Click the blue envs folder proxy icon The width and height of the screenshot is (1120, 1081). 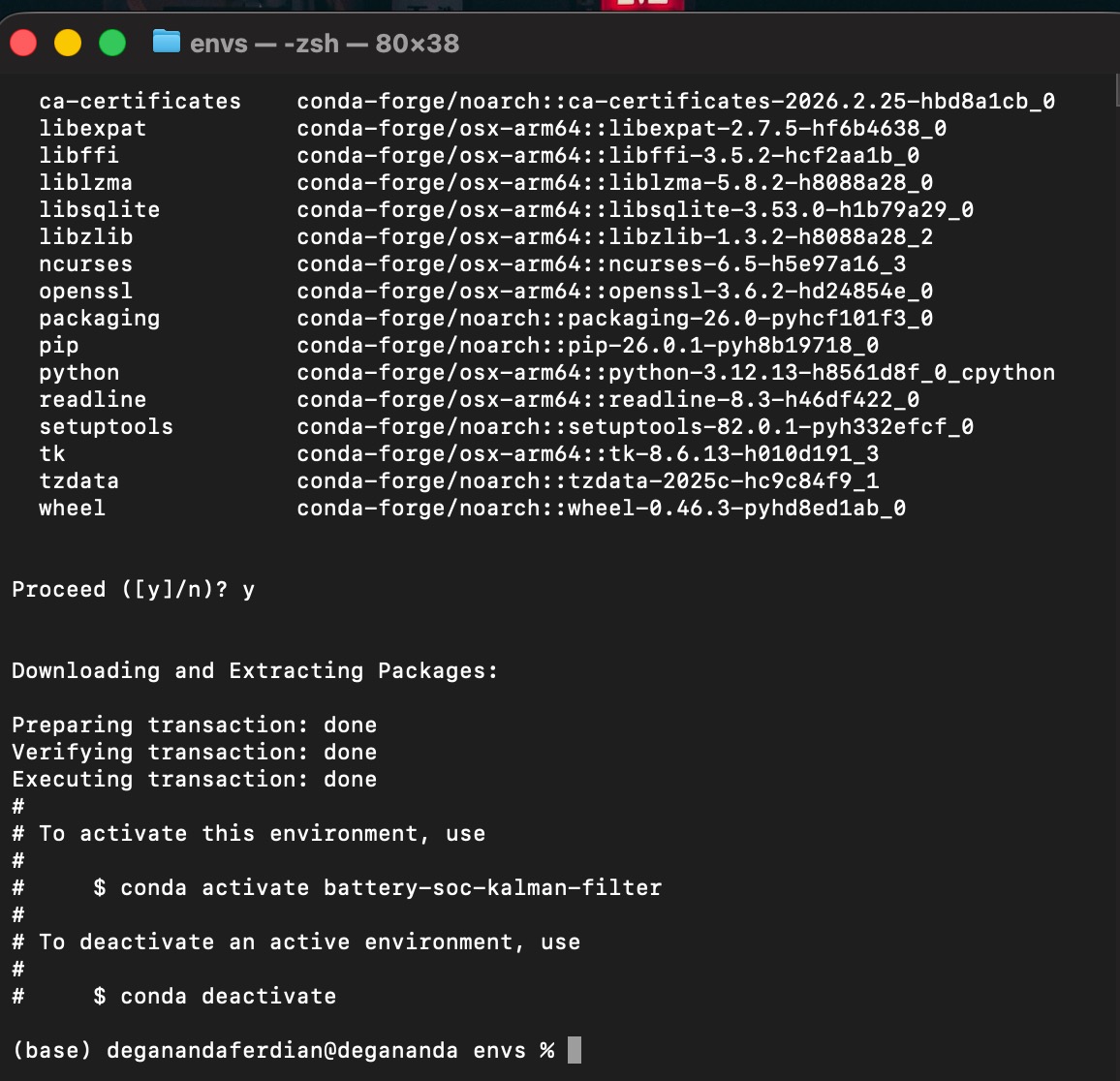[x=167, y=42]
